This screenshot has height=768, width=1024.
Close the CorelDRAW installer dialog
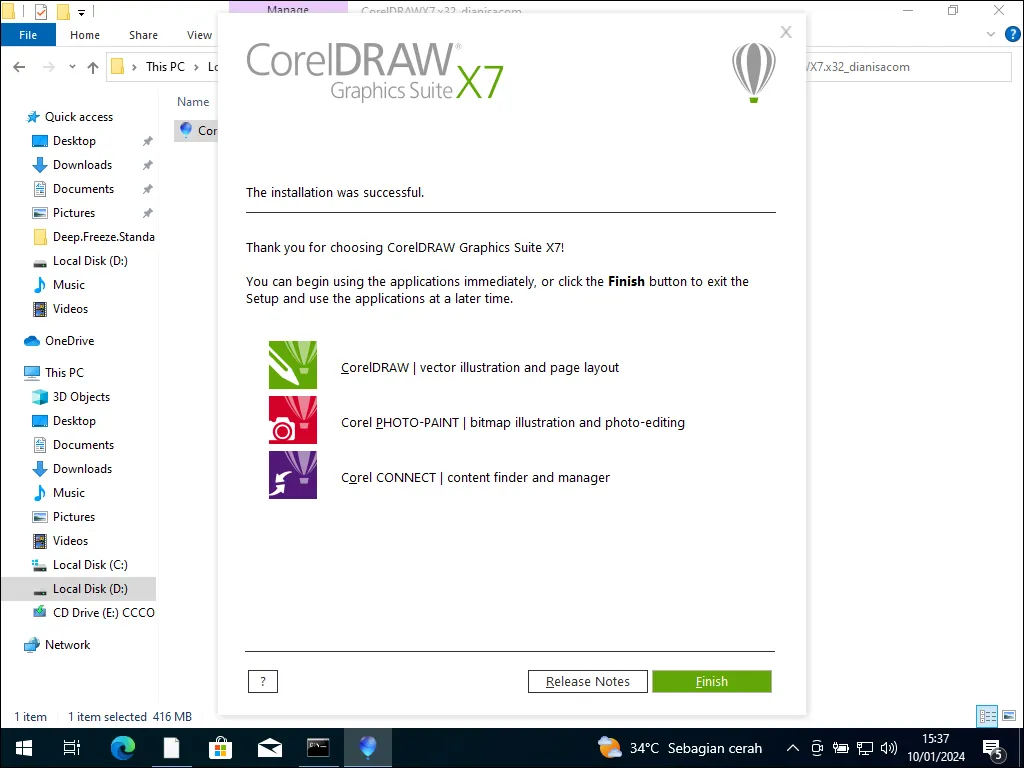786,32
